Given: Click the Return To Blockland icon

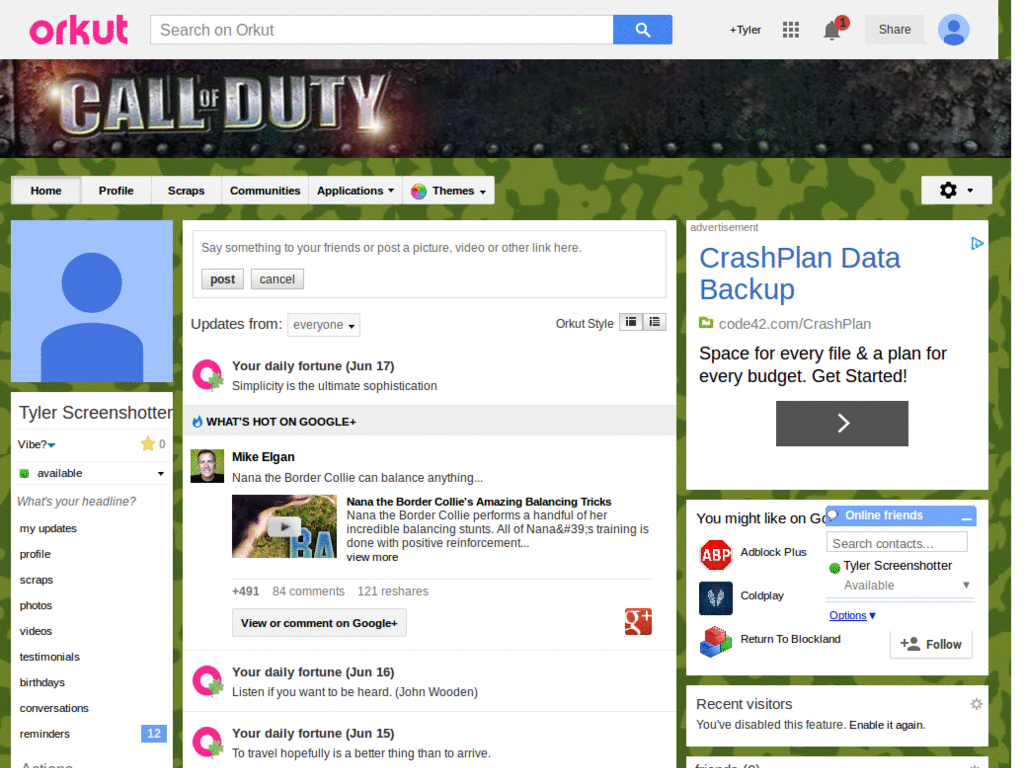Looking at the screenshot, I should [716, 641].
